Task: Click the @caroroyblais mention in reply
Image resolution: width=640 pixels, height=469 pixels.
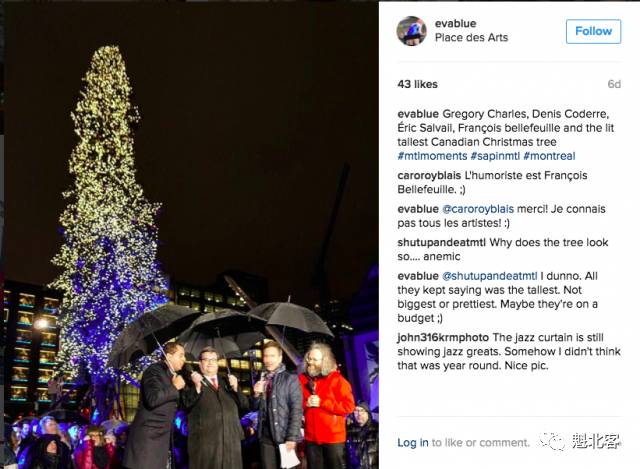Action: (478, 209)
